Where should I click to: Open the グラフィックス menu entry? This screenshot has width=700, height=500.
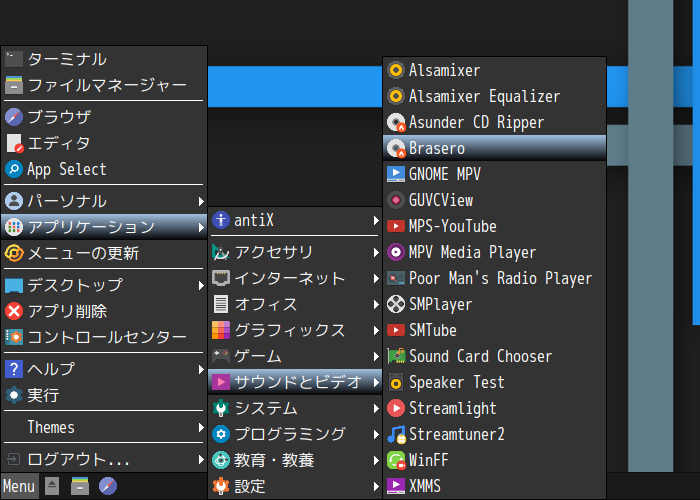(295, 330)
